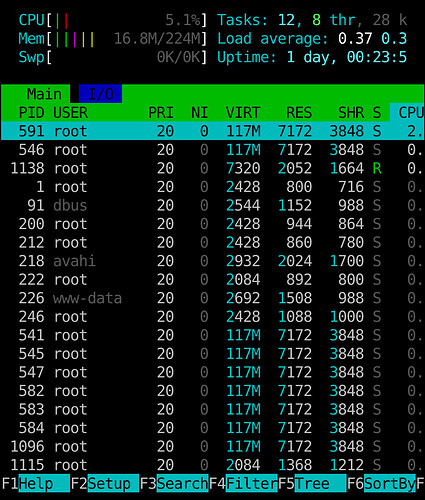
Task: Click the F1 Help button
Action: 36,483
